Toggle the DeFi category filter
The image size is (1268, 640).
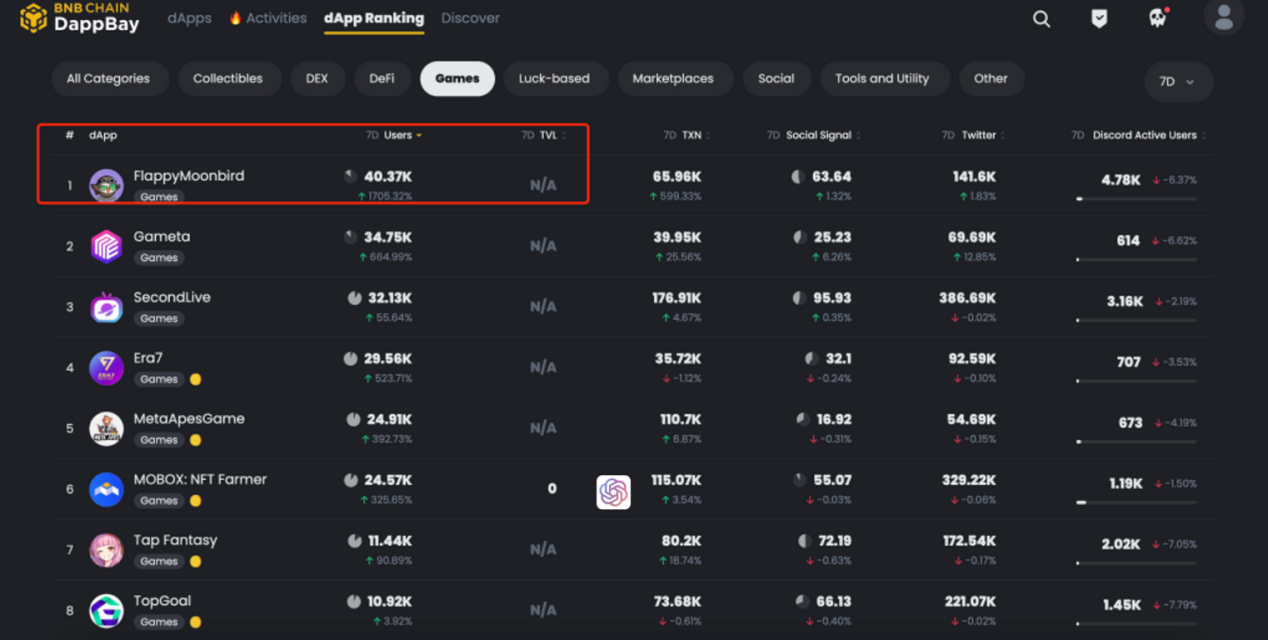[x=381, y=79]
